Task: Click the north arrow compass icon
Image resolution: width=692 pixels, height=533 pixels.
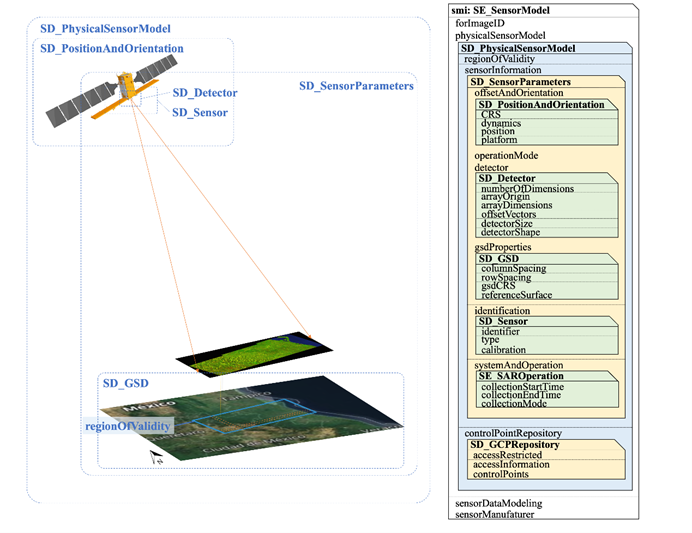Action: pos(156,457)
